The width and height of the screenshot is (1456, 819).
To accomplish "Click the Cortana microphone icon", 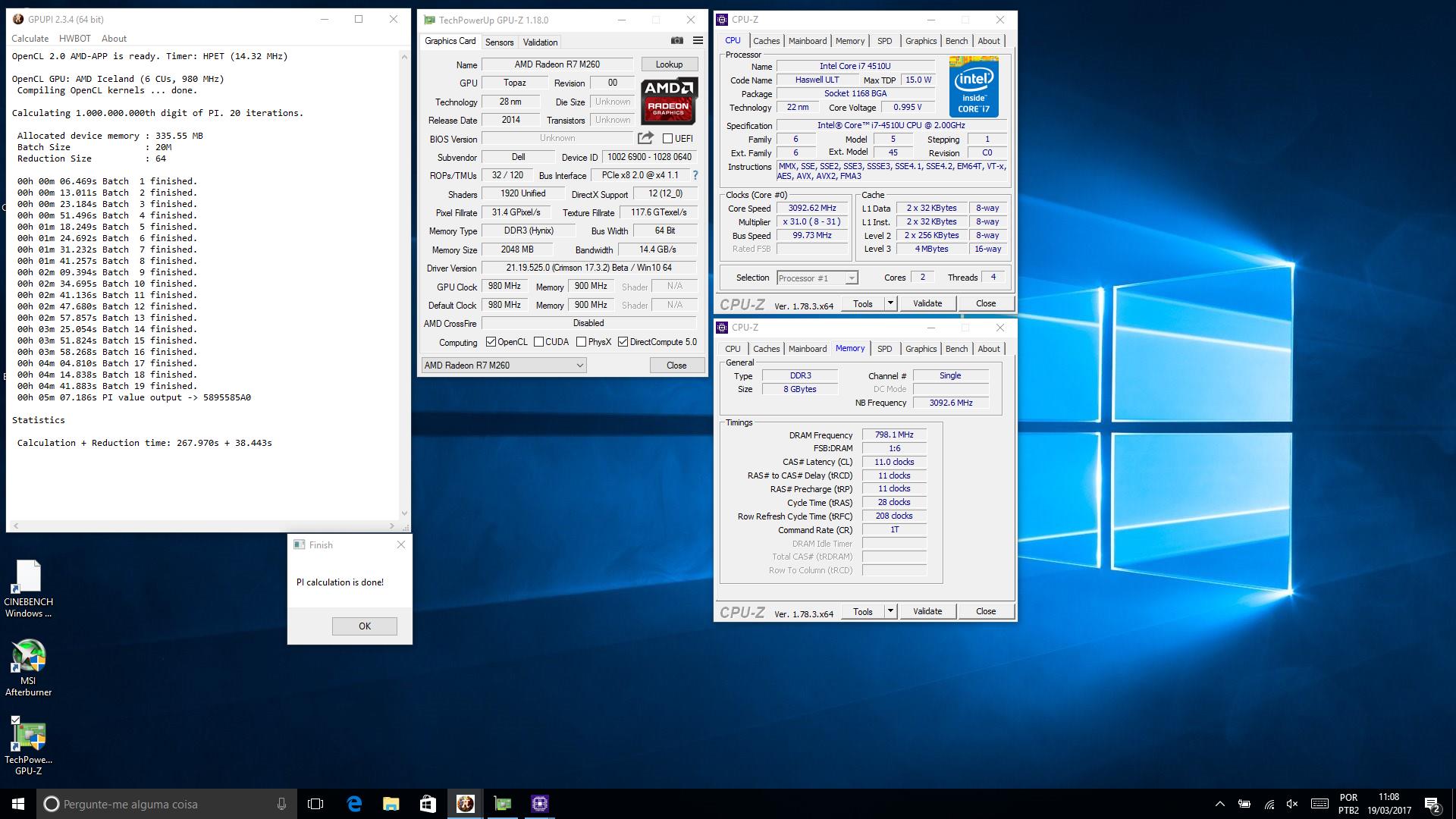I will (x=281, y=804).
